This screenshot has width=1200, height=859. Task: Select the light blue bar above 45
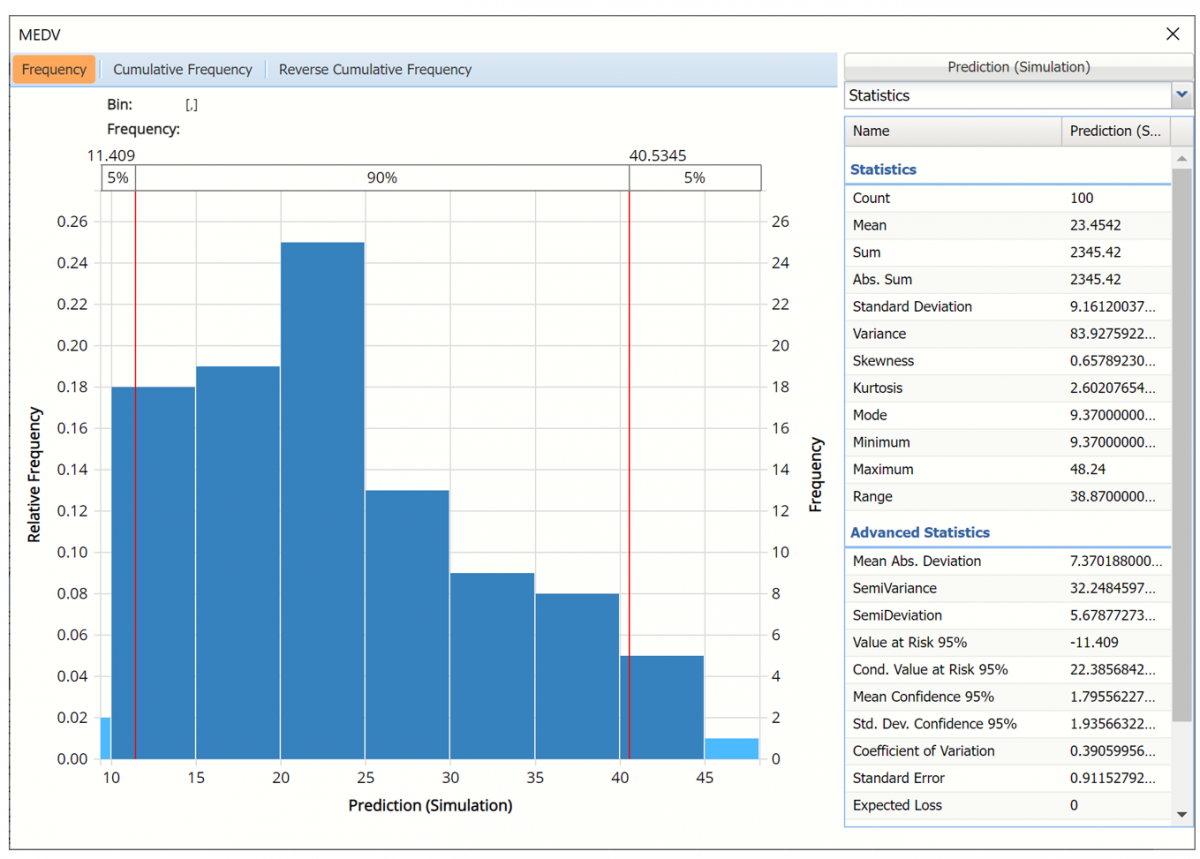(x=731, y=748)
